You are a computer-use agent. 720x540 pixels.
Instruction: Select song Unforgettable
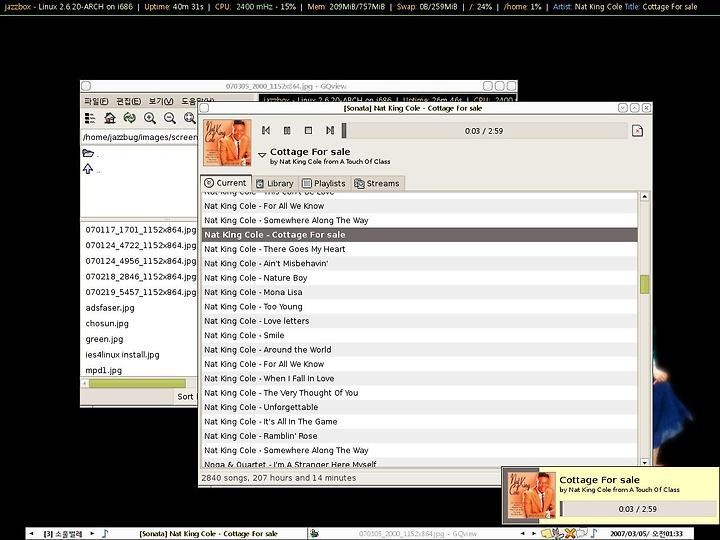point(419,407)
